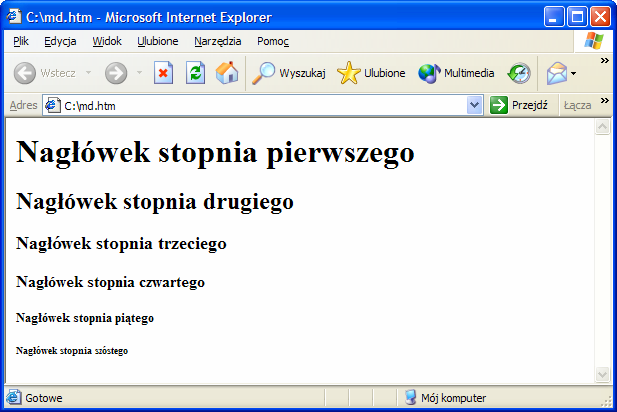
Task: Open the Plik menu
Action: pos(21,41)
